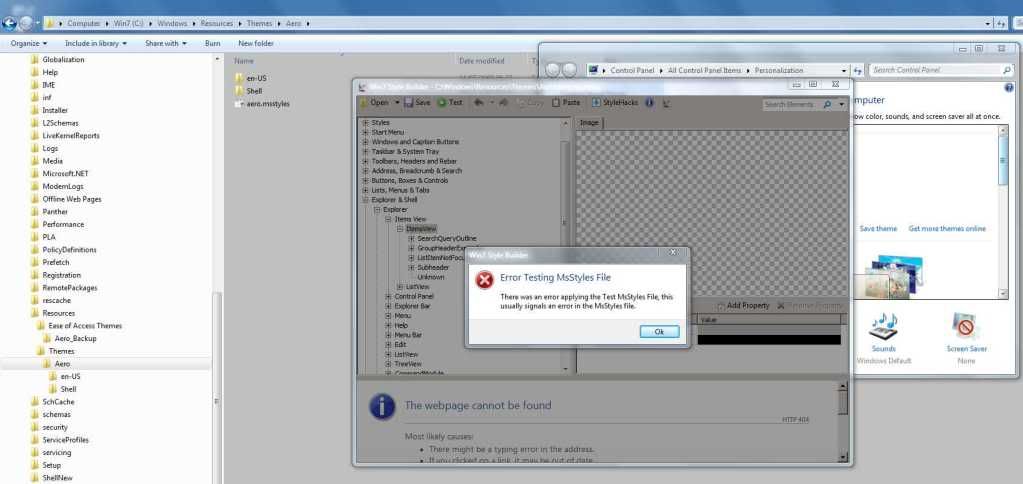The height and width of the screenshot is (484, 1023).
Task: Click the Windows breadcrumb in address bar
Action: pos(172,23)
